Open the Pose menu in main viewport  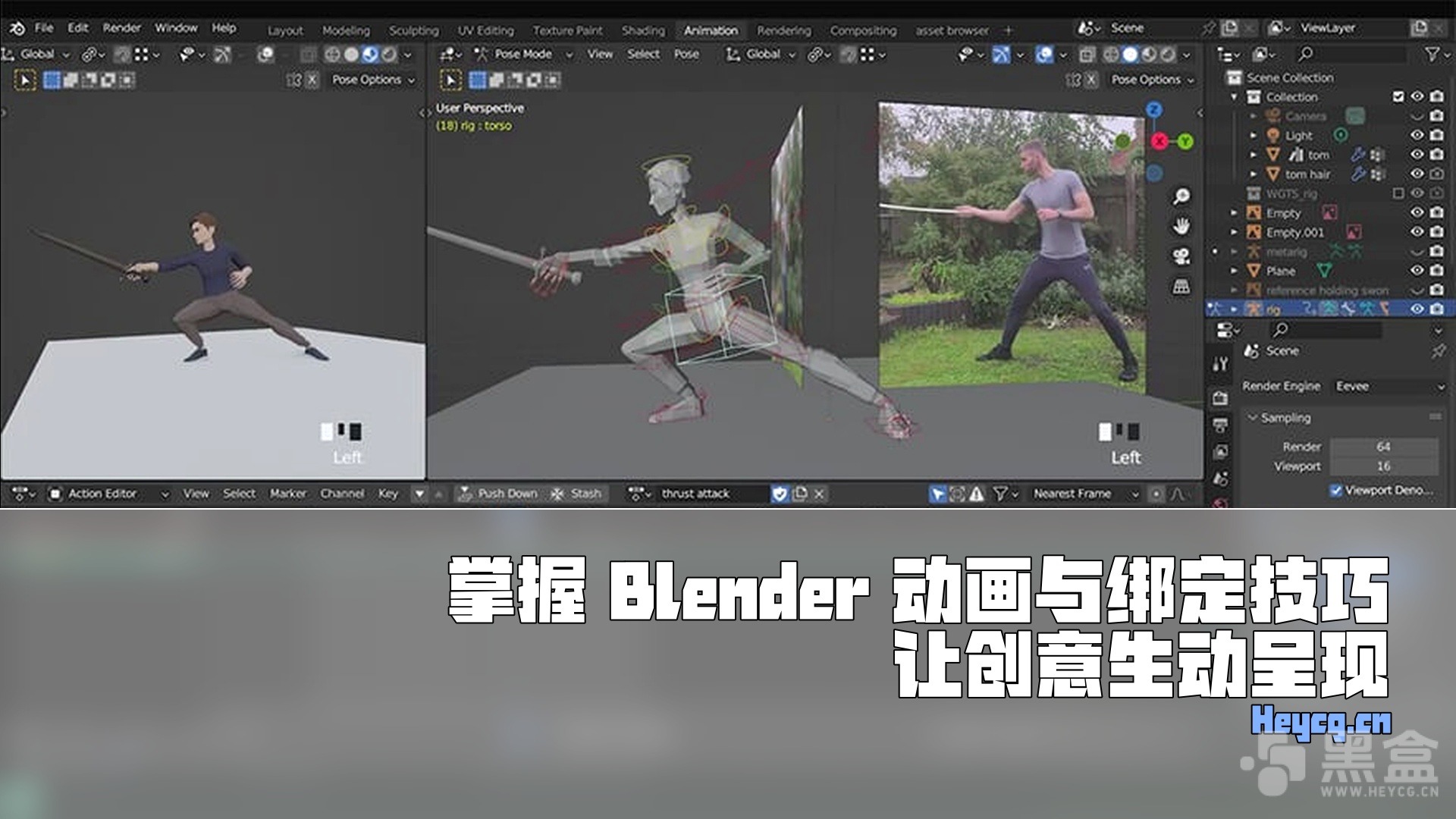tap(686, 55)
